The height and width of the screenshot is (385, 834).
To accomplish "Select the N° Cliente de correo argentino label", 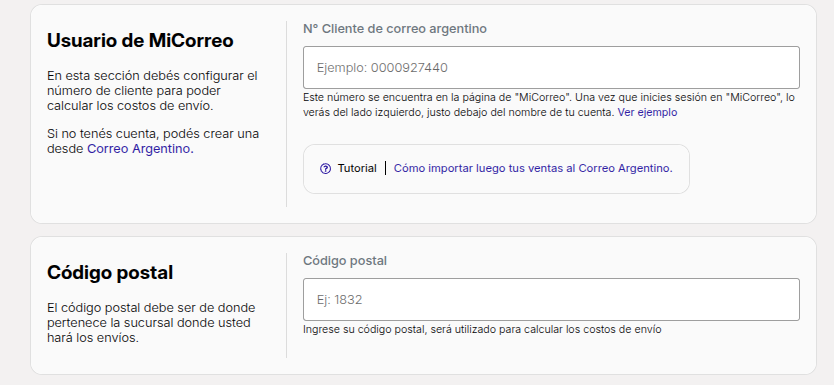I will pos(395,29).
